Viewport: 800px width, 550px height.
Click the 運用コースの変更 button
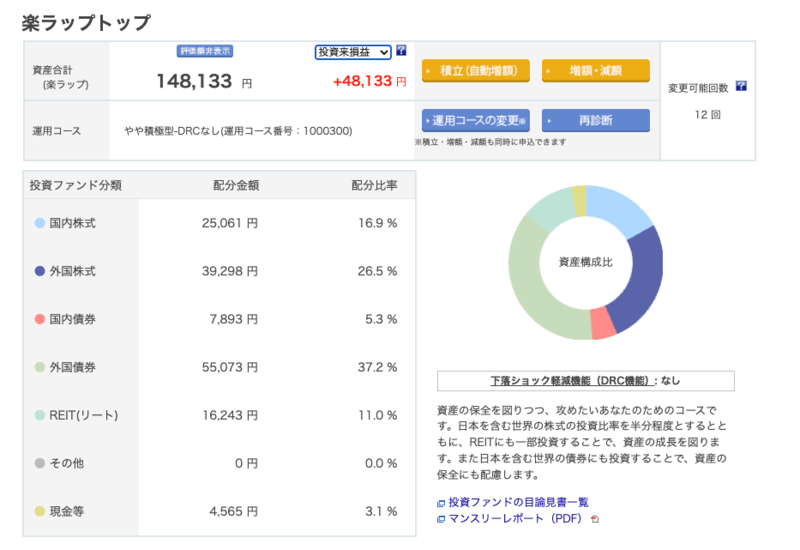click(x=476, y=120)
